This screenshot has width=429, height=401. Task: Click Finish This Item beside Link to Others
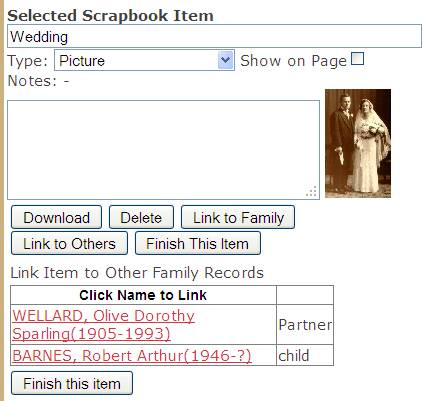(x=198, y=243)
